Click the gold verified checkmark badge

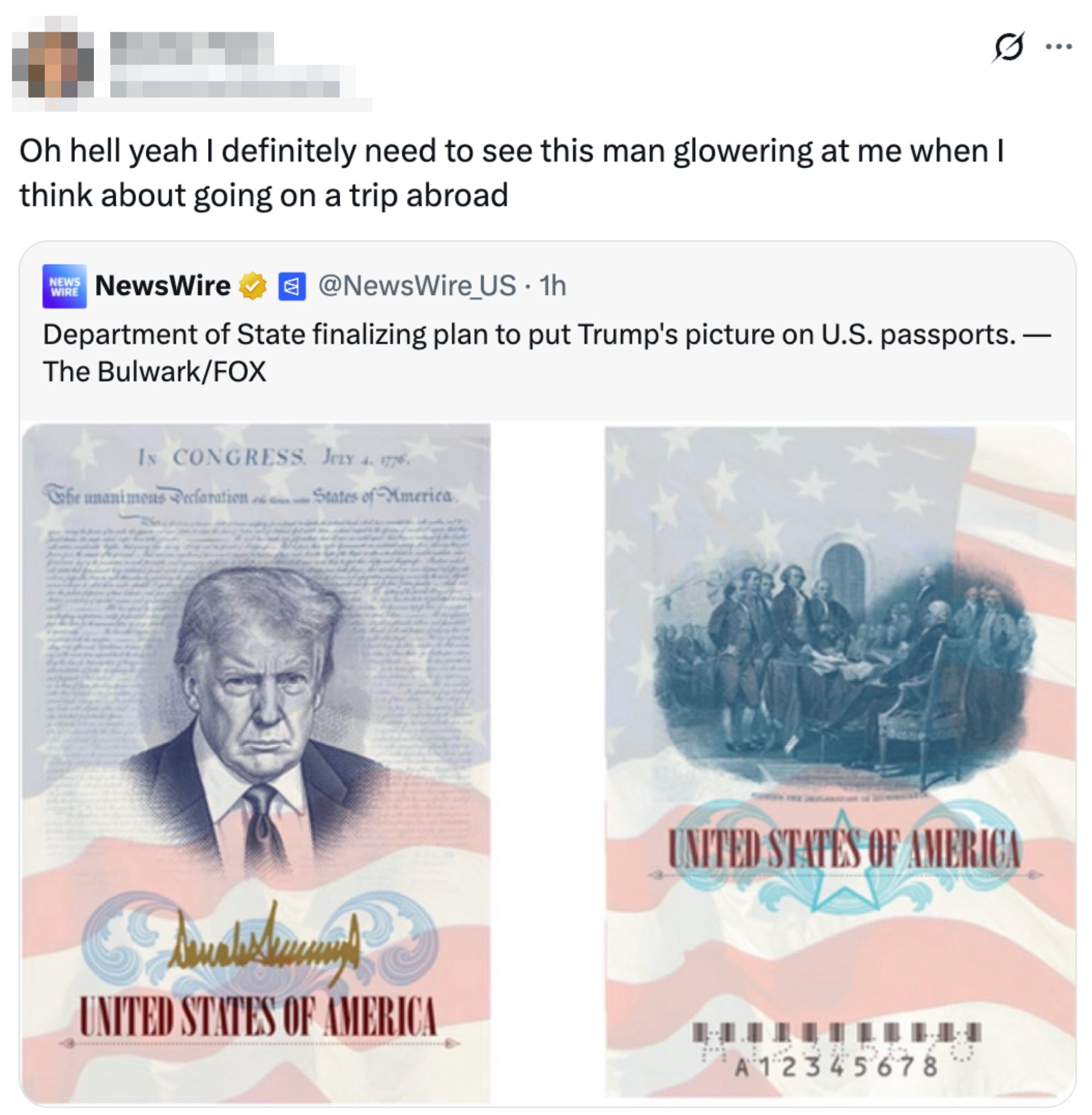(253, 286)
